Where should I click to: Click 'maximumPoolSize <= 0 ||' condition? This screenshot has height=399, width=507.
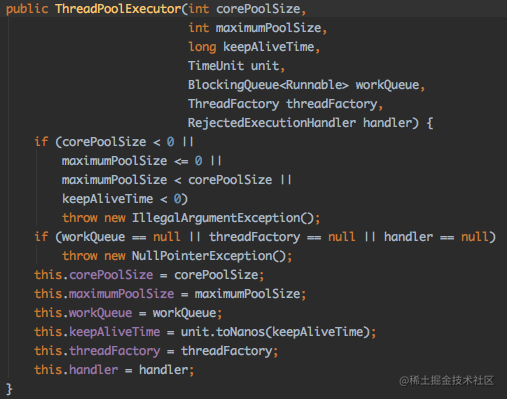(141, 161)
